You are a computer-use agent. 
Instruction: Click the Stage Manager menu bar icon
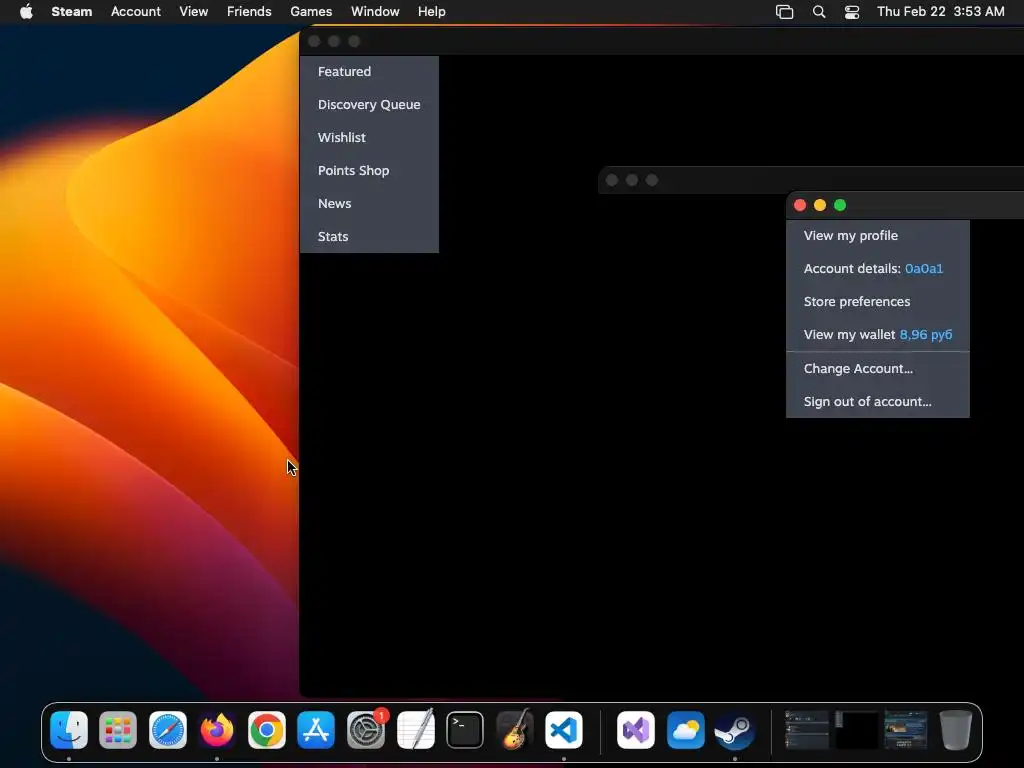[784, 11]
